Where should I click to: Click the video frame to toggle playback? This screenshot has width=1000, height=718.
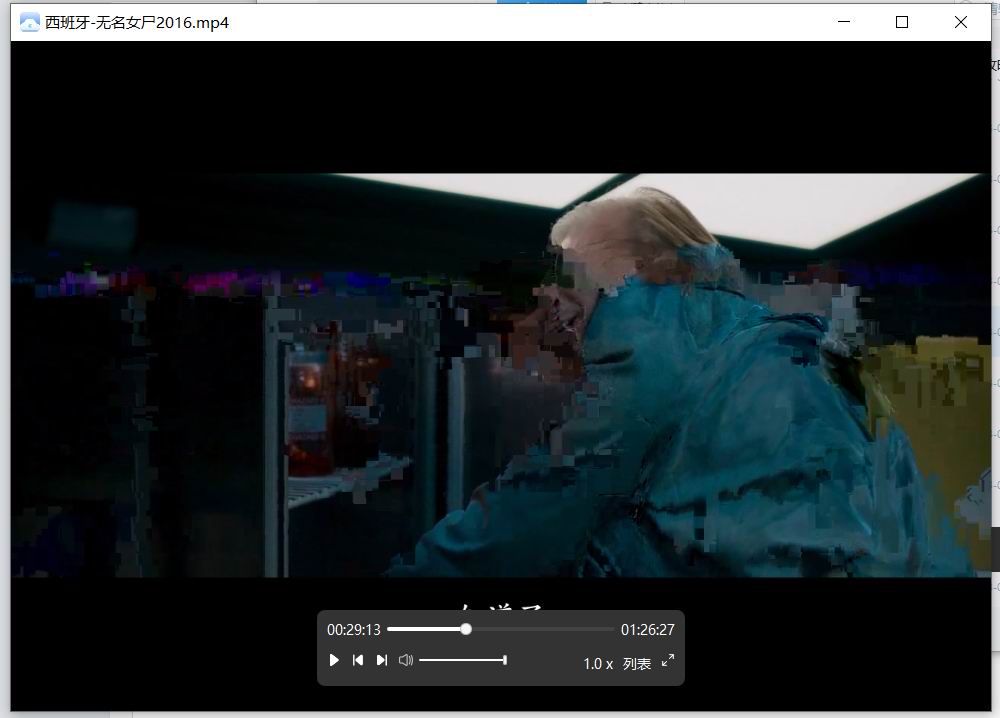click(x=501, y=375)
